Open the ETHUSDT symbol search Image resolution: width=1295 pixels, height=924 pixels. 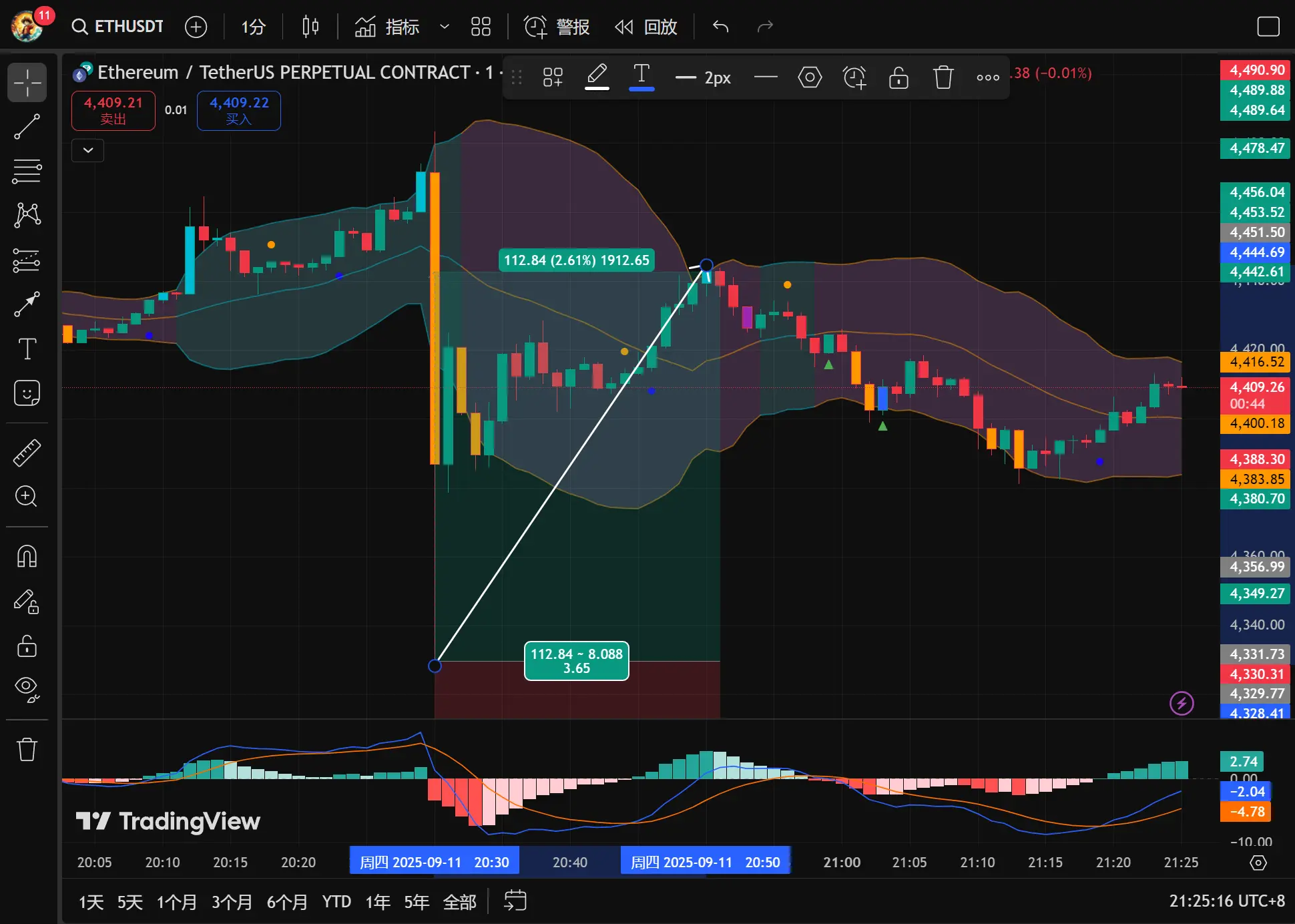(117, 26)
